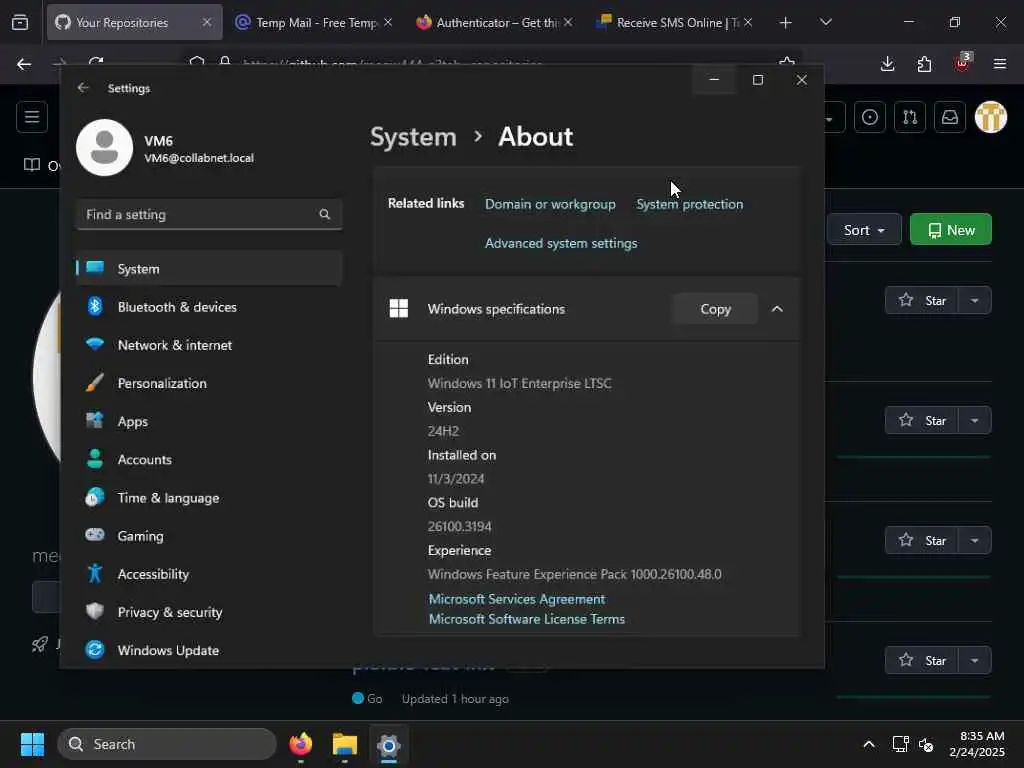Screen dimensions: 1024x768
Task: Go back in the Settings window
Action: [83, 88]
